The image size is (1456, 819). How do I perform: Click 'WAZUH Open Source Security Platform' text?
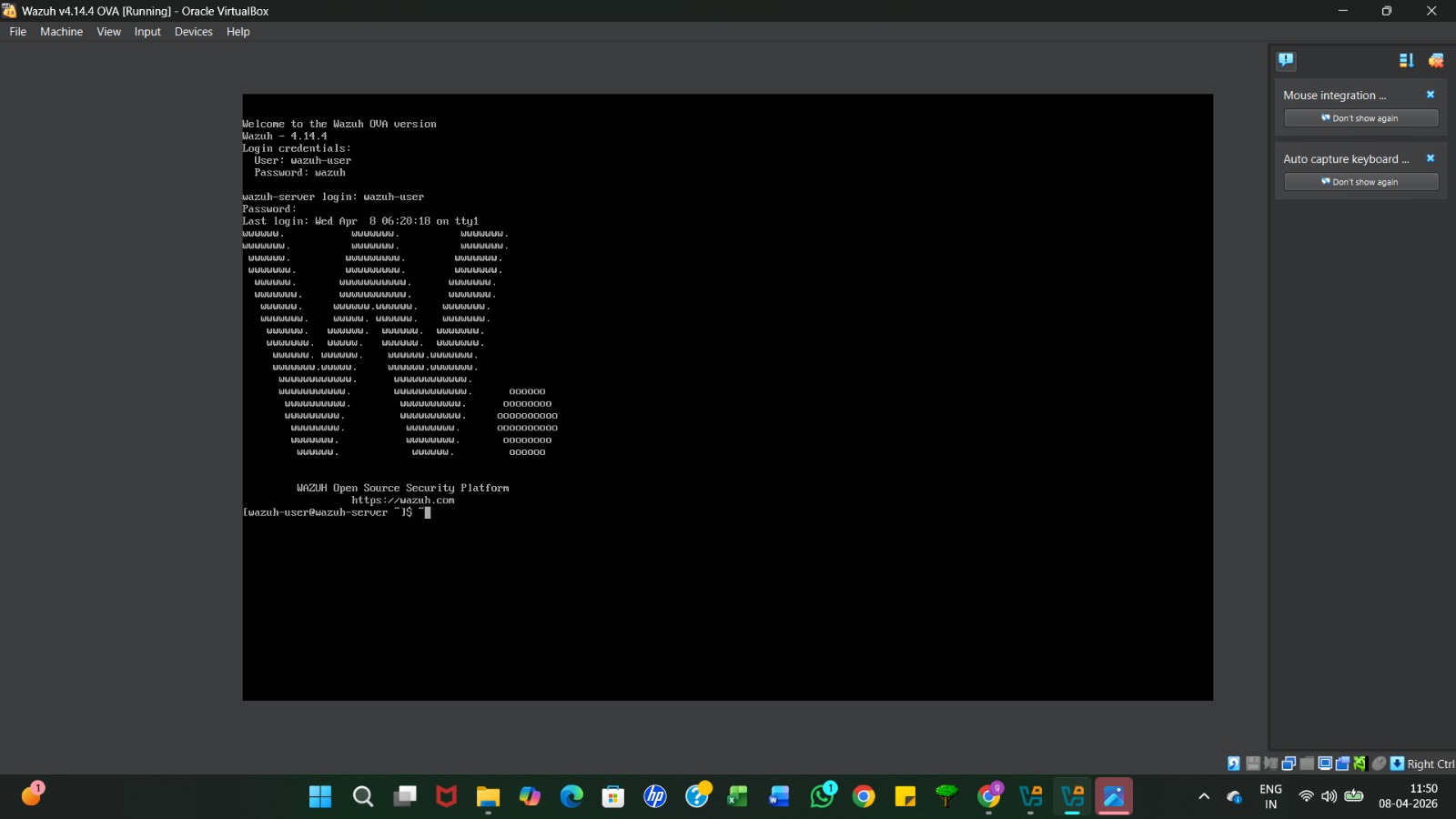(x=403, y=488)
